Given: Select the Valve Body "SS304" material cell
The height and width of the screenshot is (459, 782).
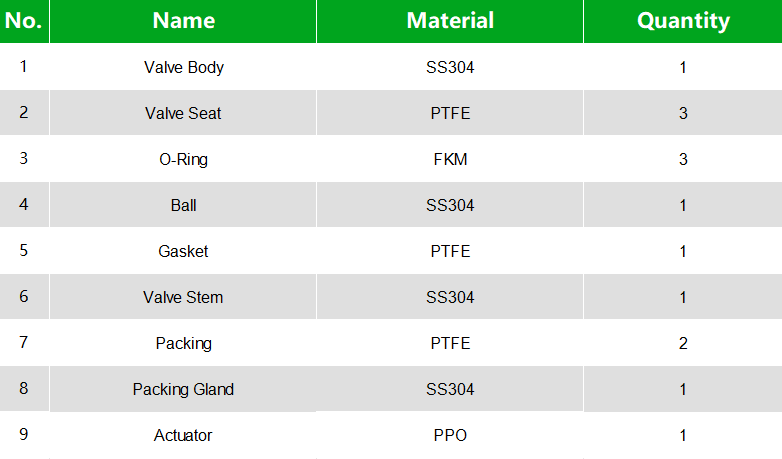Looking at the screenshot, I should click(x=449, y=68).
